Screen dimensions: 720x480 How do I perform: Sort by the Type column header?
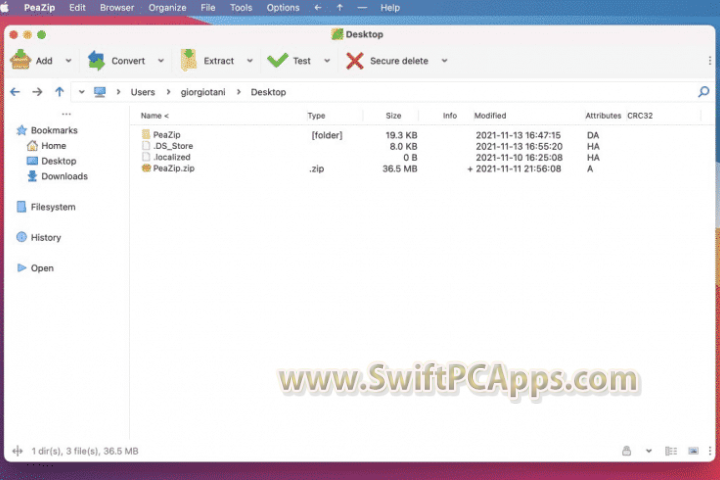(316, 116)
